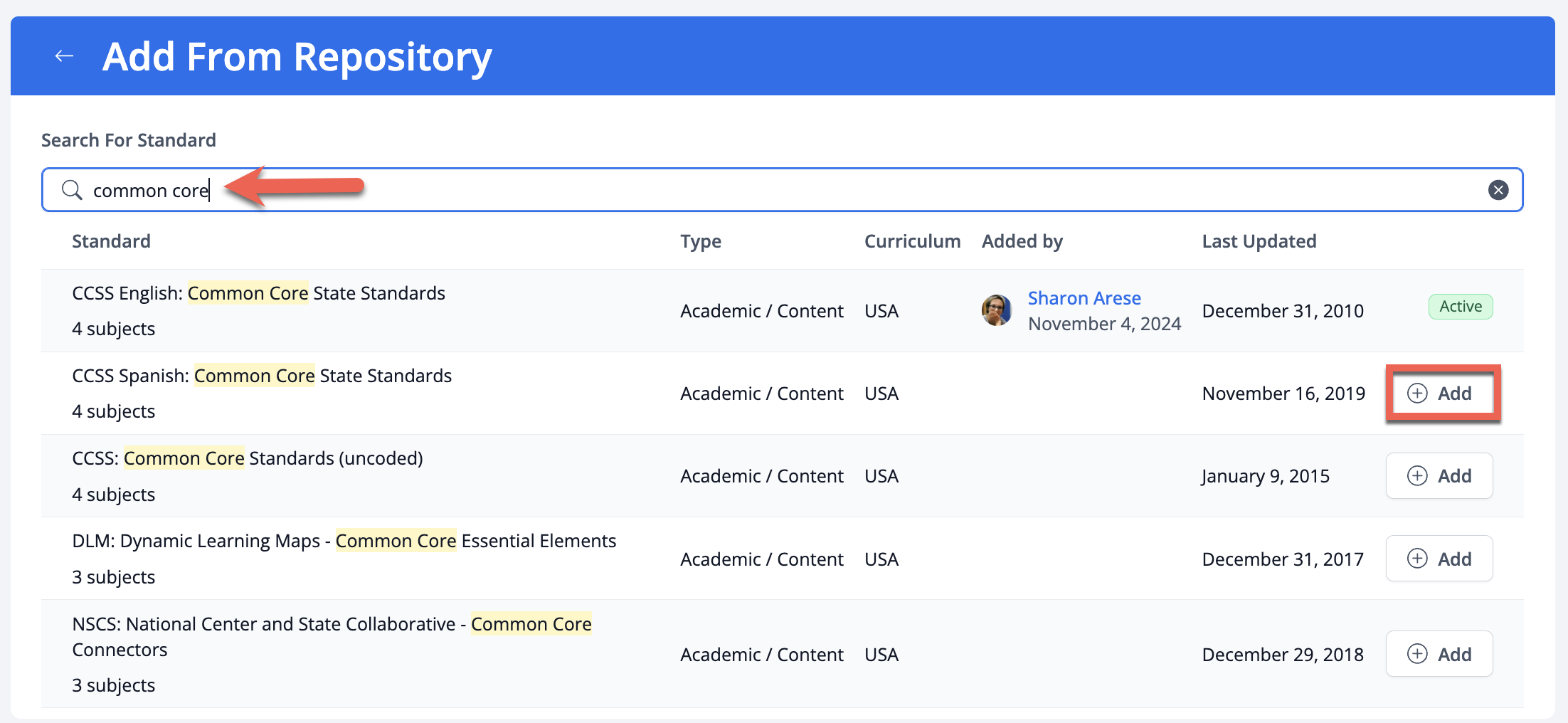1568x723 pixels.
Task: Click DLM Common Core Essential Elements title
Action: 344,541
